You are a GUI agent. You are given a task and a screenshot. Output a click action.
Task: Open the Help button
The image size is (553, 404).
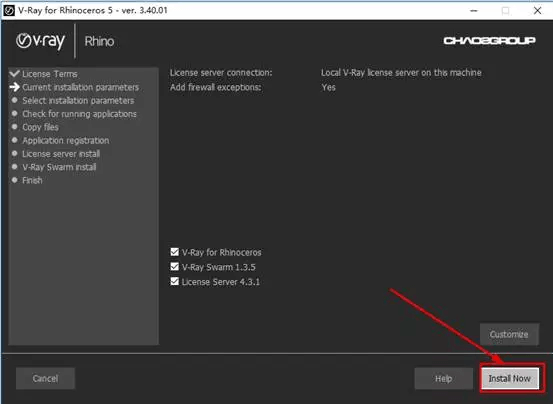click(x=444, y=378)
